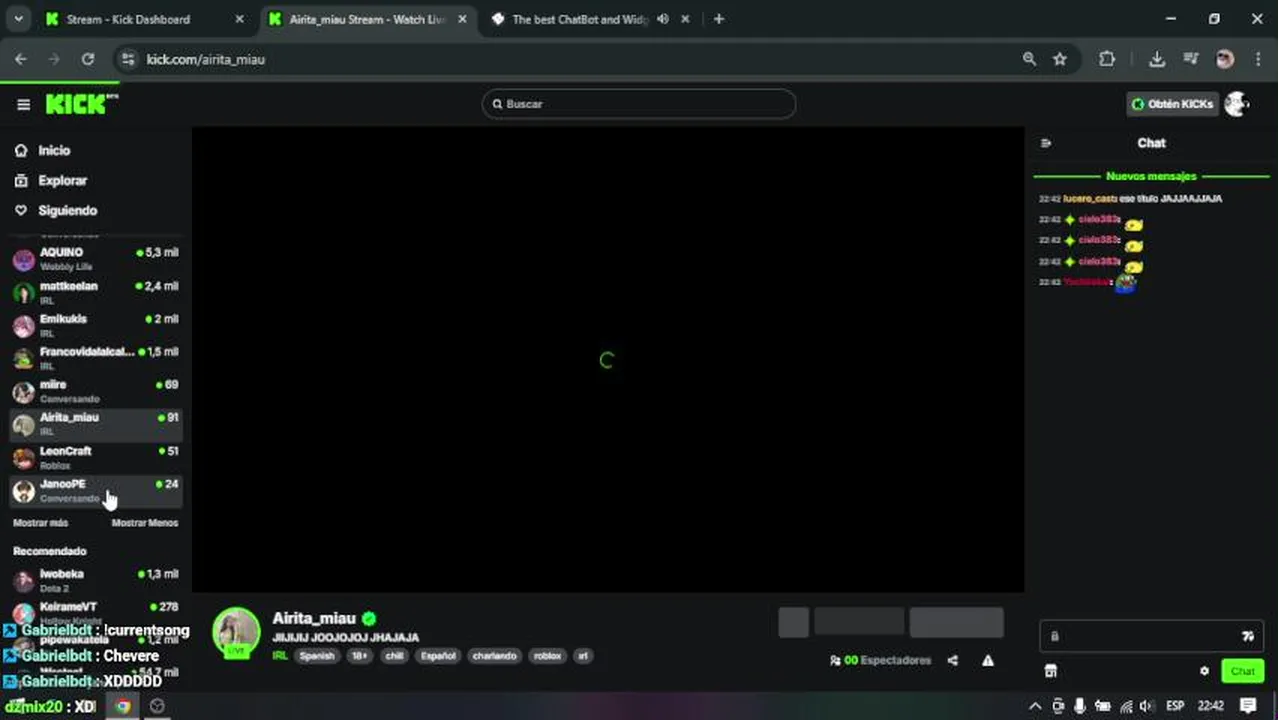This screenshot has height=720, width=1278.
Task: Select the roblox tag
Action: point(548,656)
